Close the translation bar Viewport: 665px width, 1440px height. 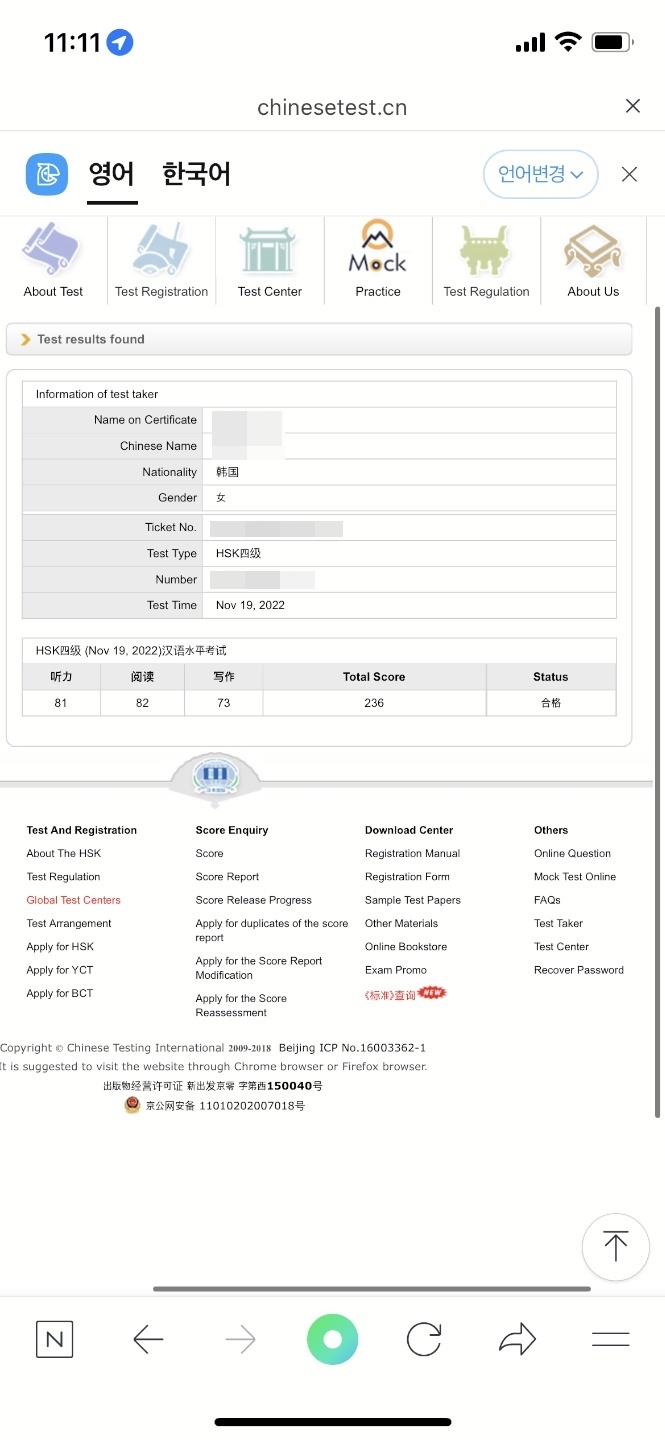629,175
